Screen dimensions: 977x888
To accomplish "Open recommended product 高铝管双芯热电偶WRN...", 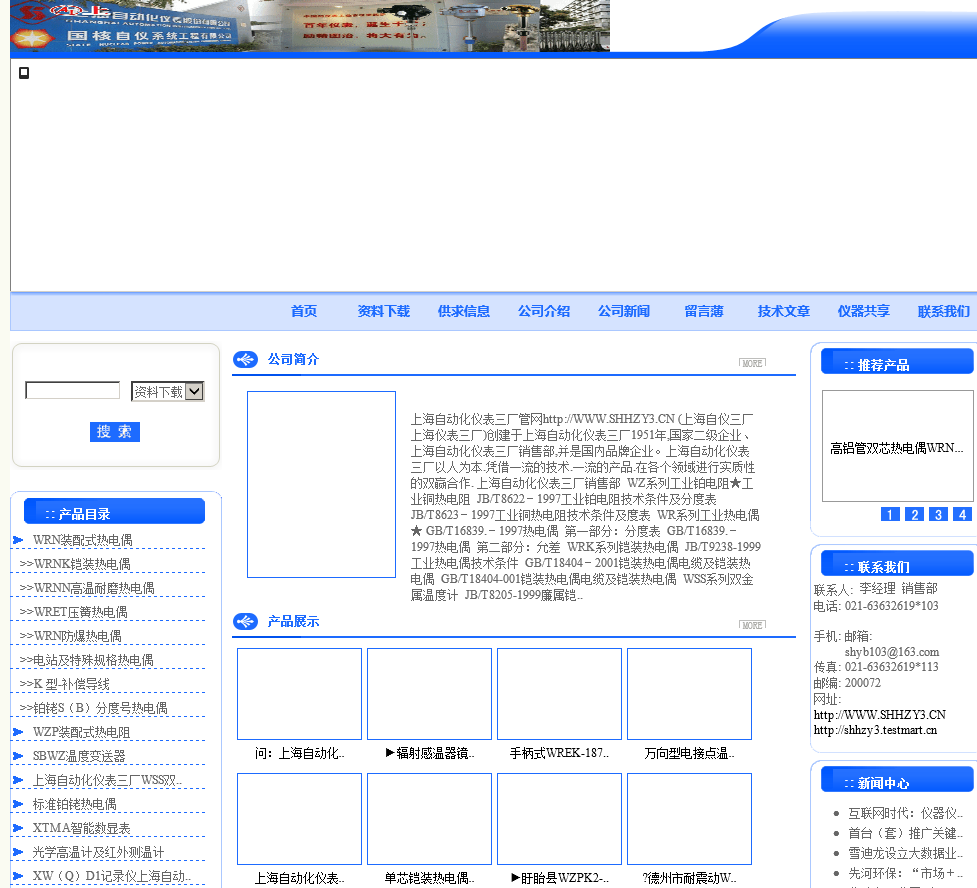I will point(896,448).
